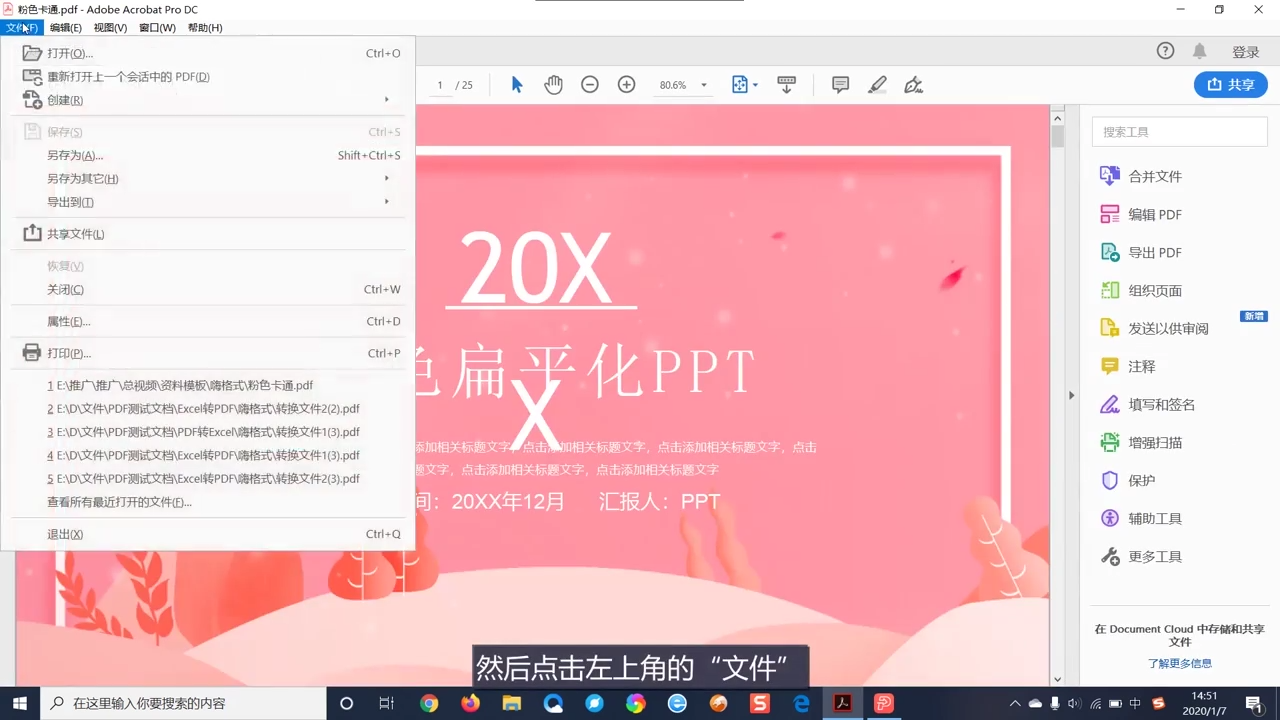The width and height of the screenshot is (1280, 720).
Task: Open fourth recent file 转换文件1(3).pdf from Excel转PDF
Action: click(x=209, y=455)
